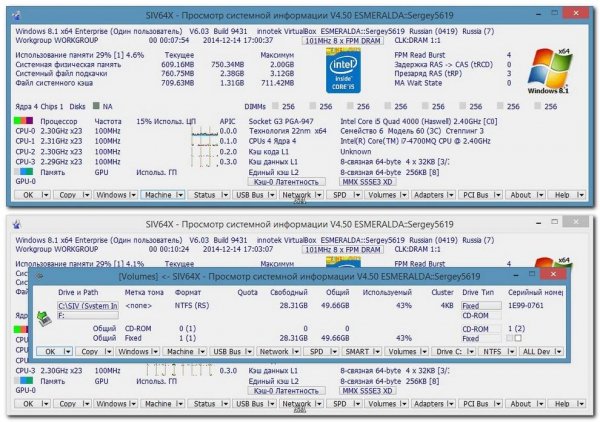Viewport: 600px width, 422px height.
Task: Open Network button in upper SIV64X window
Action: 297,195
